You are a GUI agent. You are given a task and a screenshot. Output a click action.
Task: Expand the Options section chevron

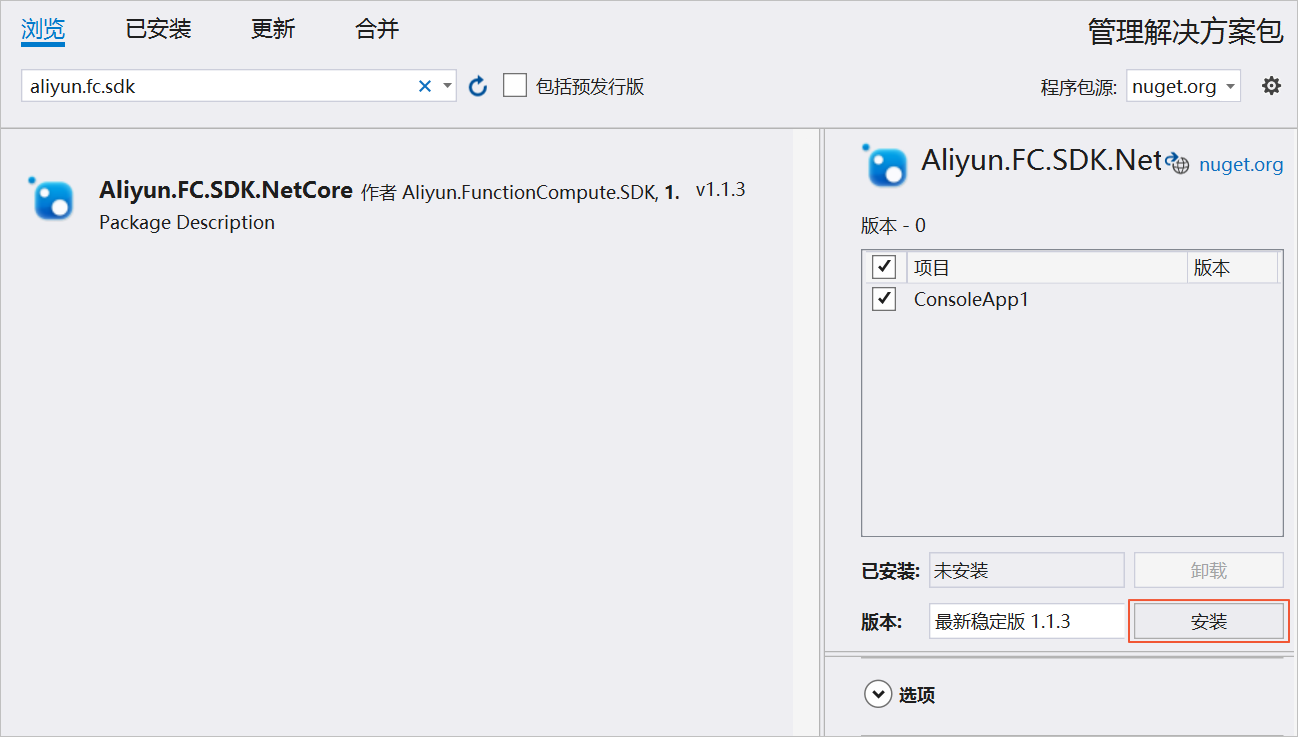click(878, 694)
